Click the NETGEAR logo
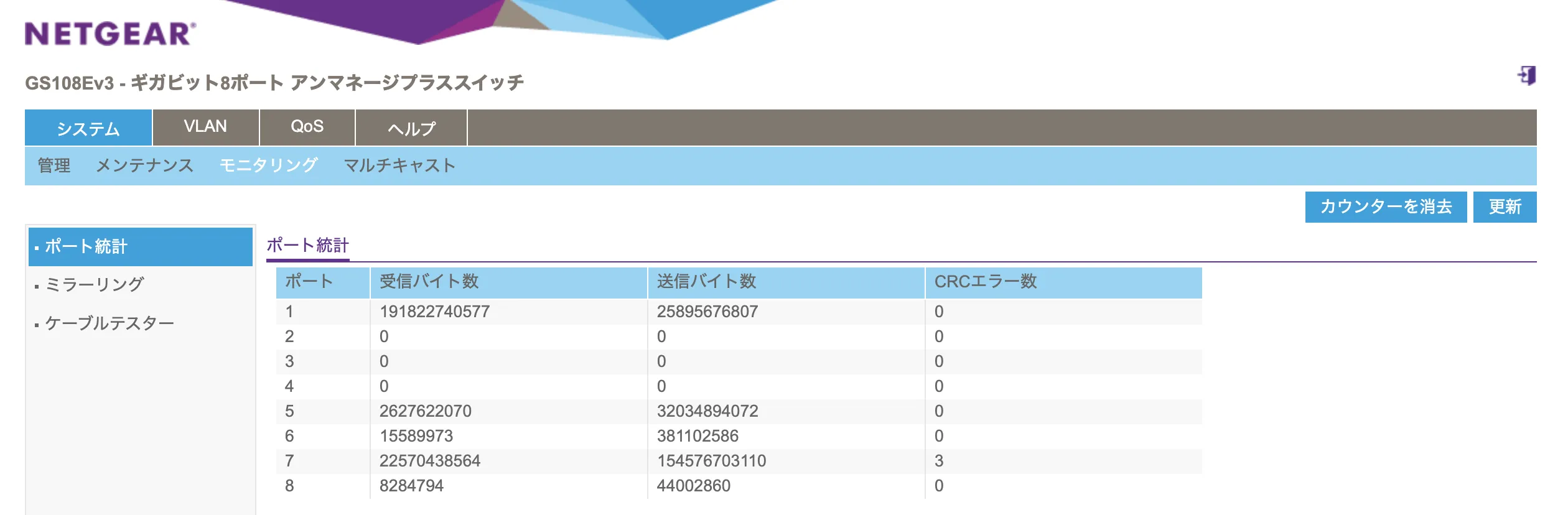This screenshot has height=515, width=1568. [110, 34]
